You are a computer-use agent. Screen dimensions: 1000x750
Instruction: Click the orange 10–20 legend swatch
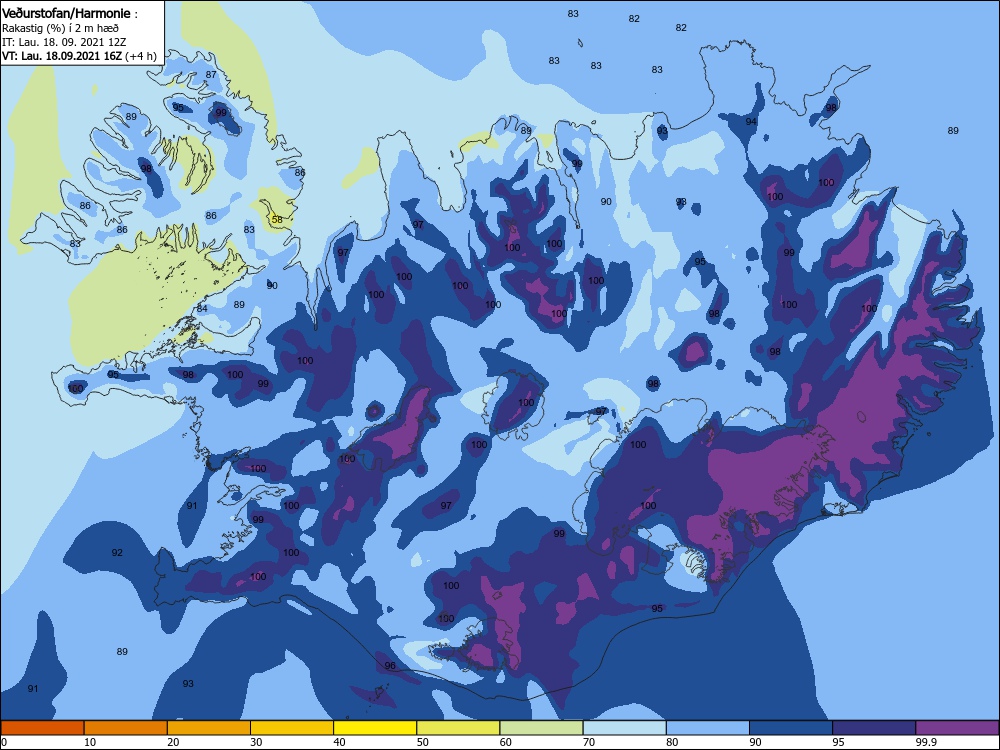126,728
